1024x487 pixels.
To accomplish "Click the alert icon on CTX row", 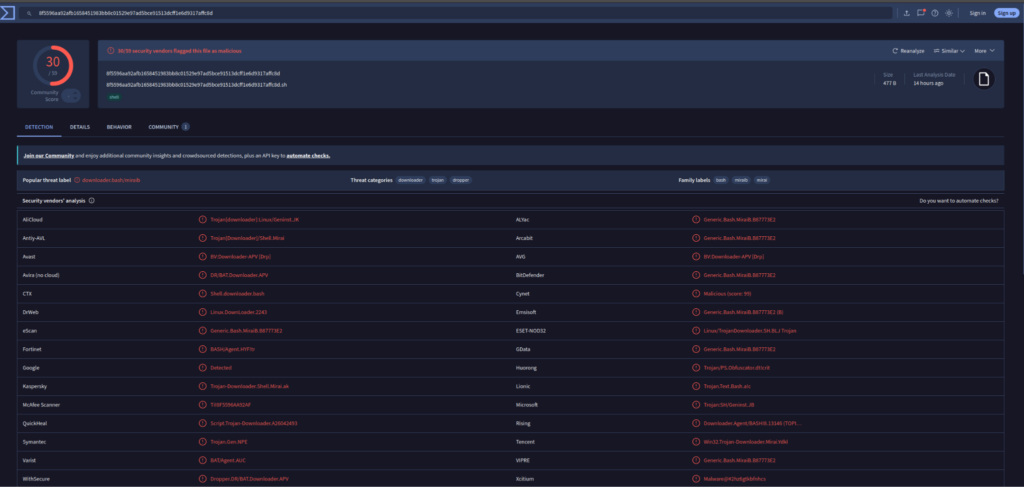I will (x=202, y=294).
